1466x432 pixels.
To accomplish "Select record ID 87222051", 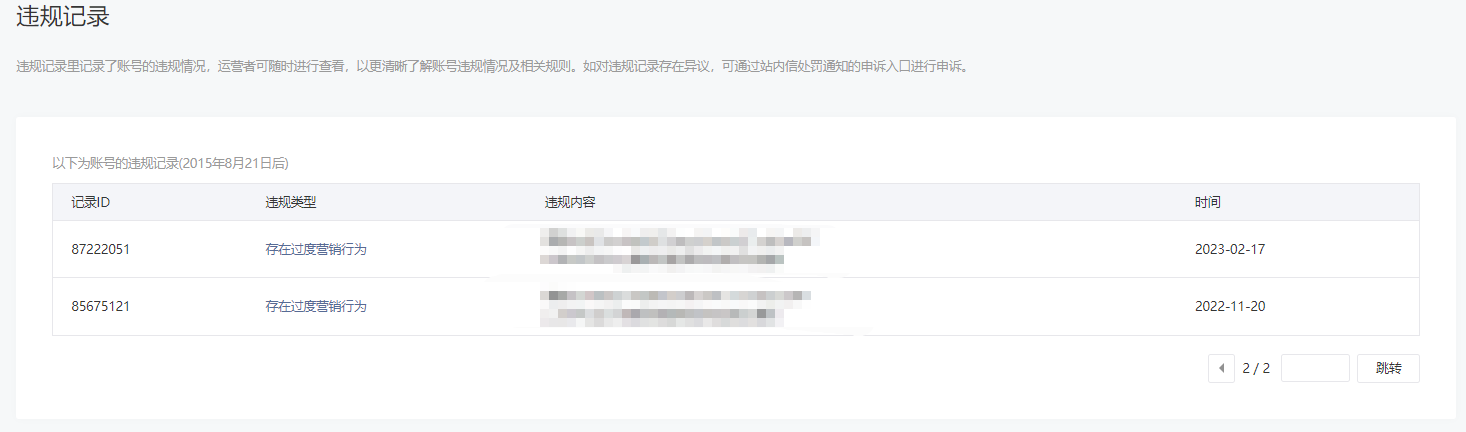I will pos(101,249).
